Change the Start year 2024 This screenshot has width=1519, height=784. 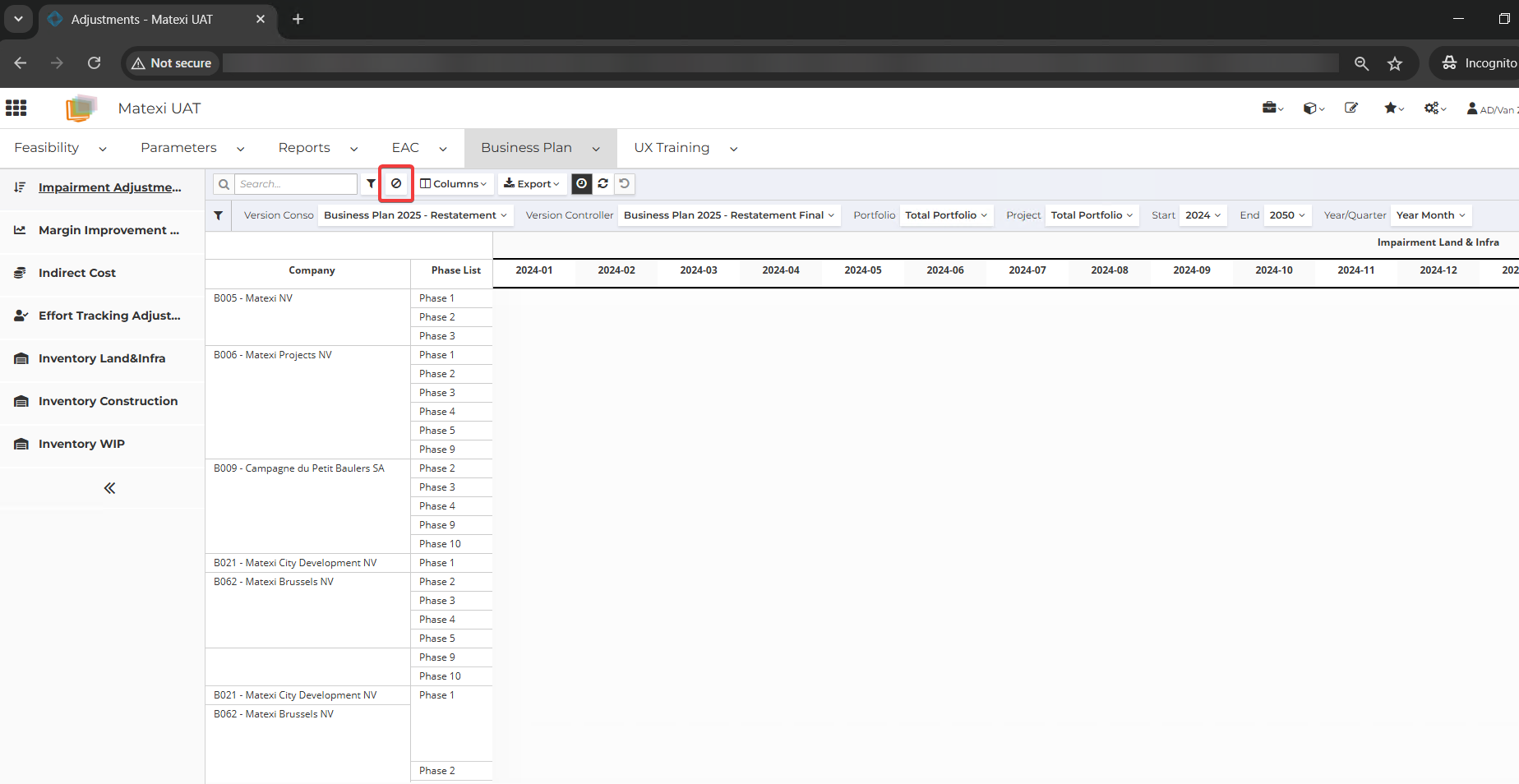tap(1203, 215)
